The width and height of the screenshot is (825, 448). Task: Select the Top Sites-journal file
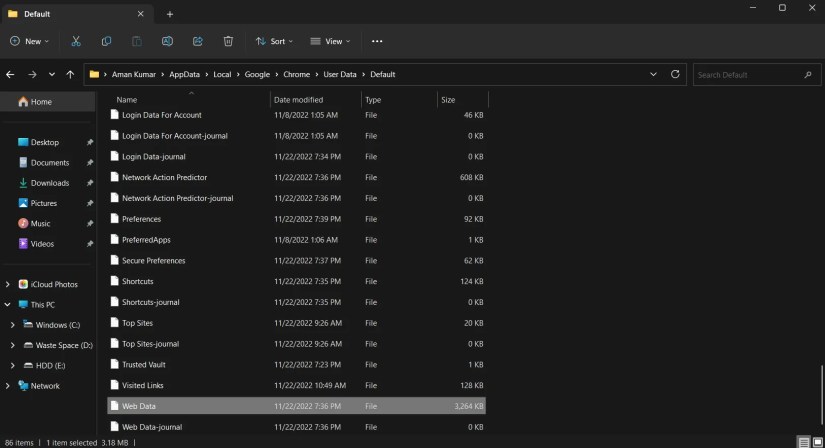click(296, 344)
